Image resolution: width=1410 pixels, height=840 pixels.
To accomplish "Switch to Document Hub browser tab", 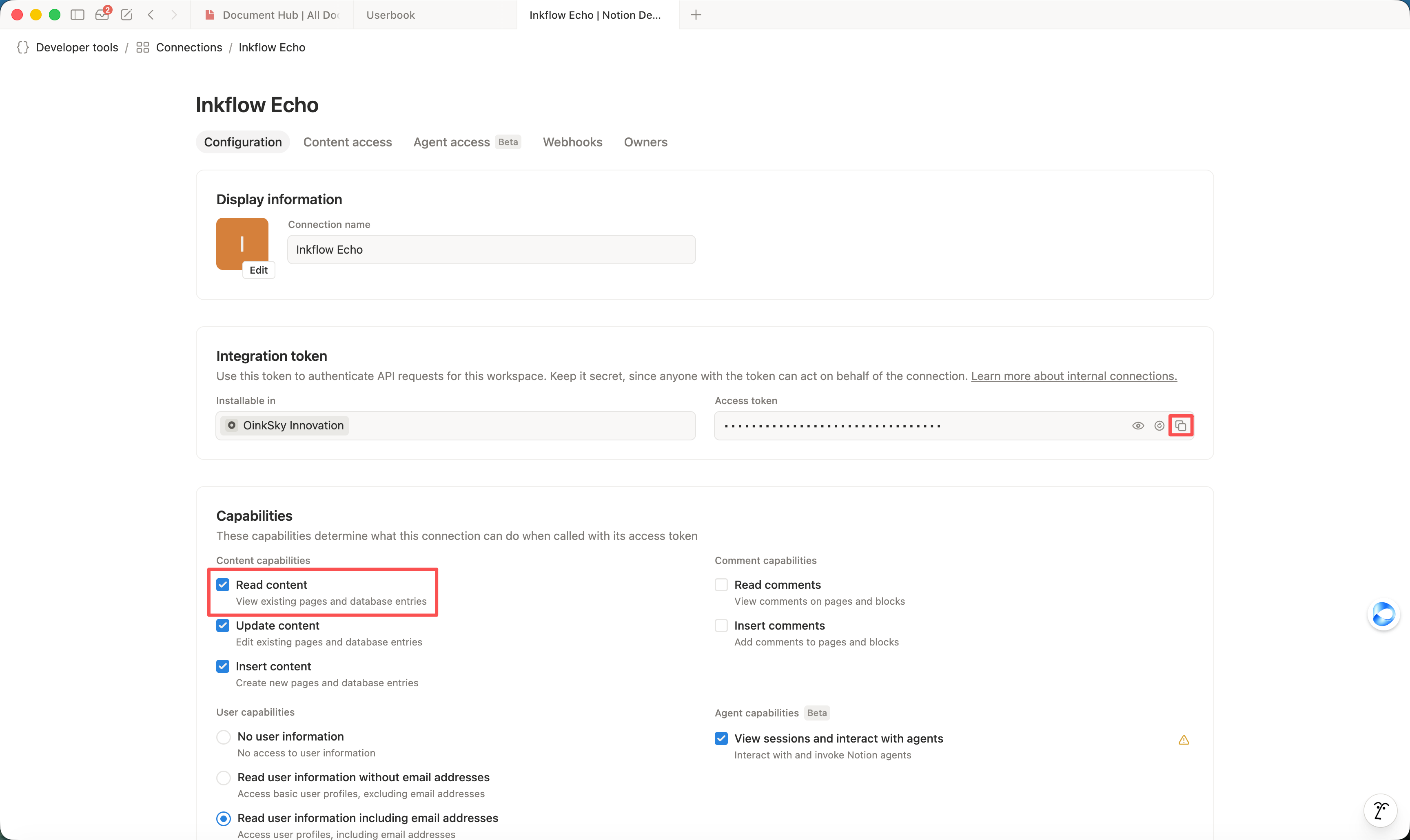I will click(272, 15).
